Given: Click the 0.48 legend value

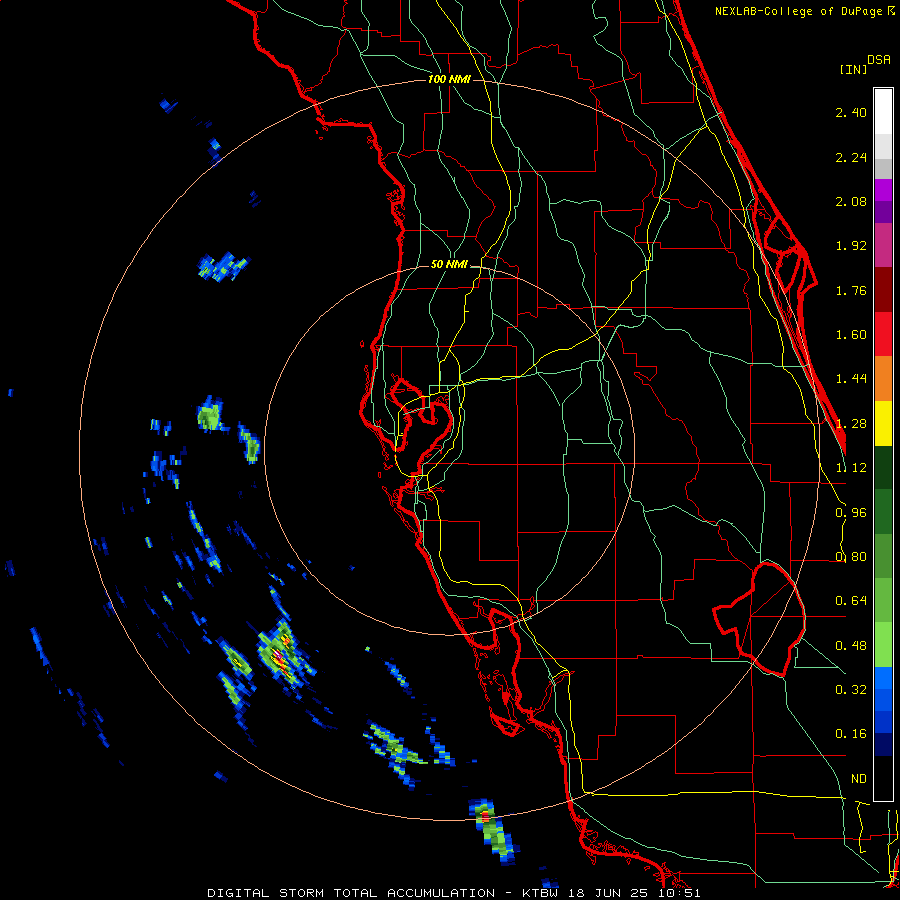Looking at the screenshot, I should 851,646.
